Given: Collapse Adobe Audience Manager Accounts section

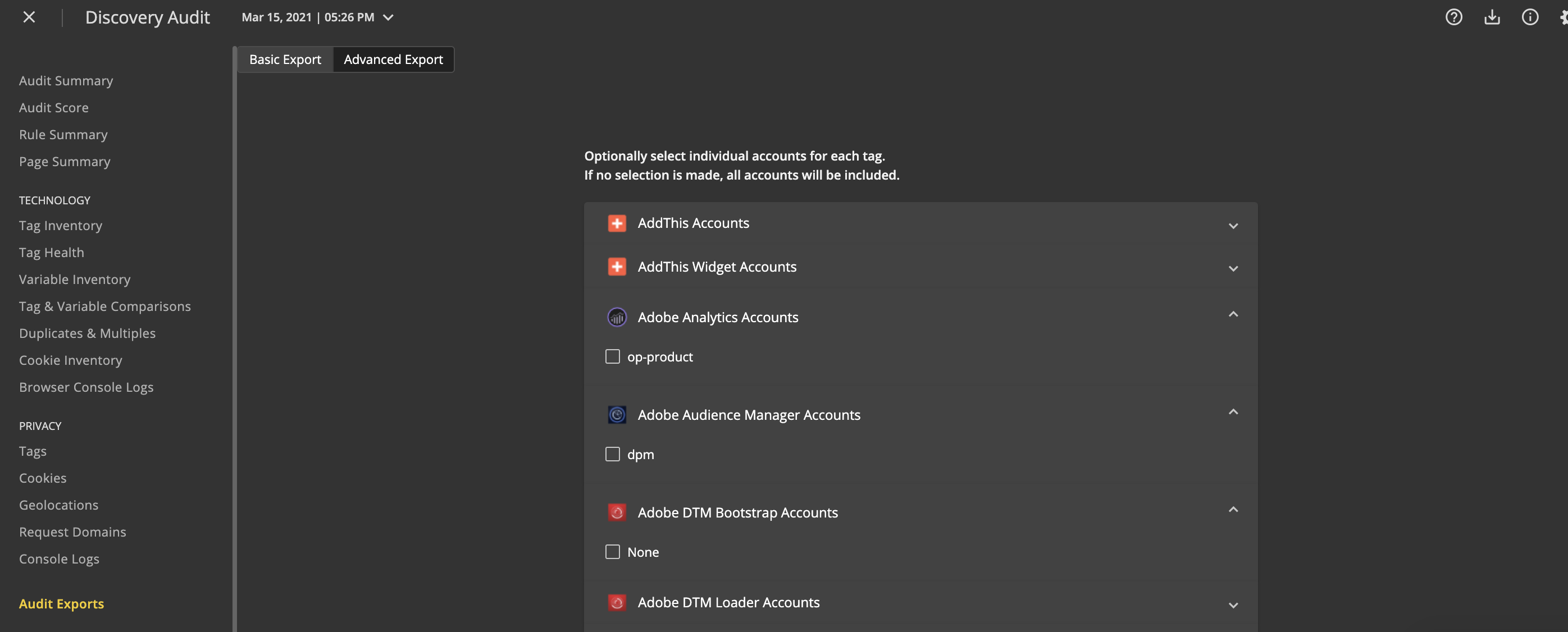Looking at the screenshot, I should (1233, 413).
